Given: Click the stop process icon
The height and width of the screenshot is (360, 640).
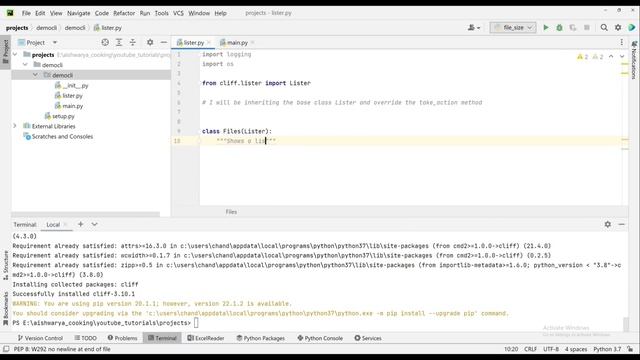Looking at the screenshot, I should coord(587,27).
